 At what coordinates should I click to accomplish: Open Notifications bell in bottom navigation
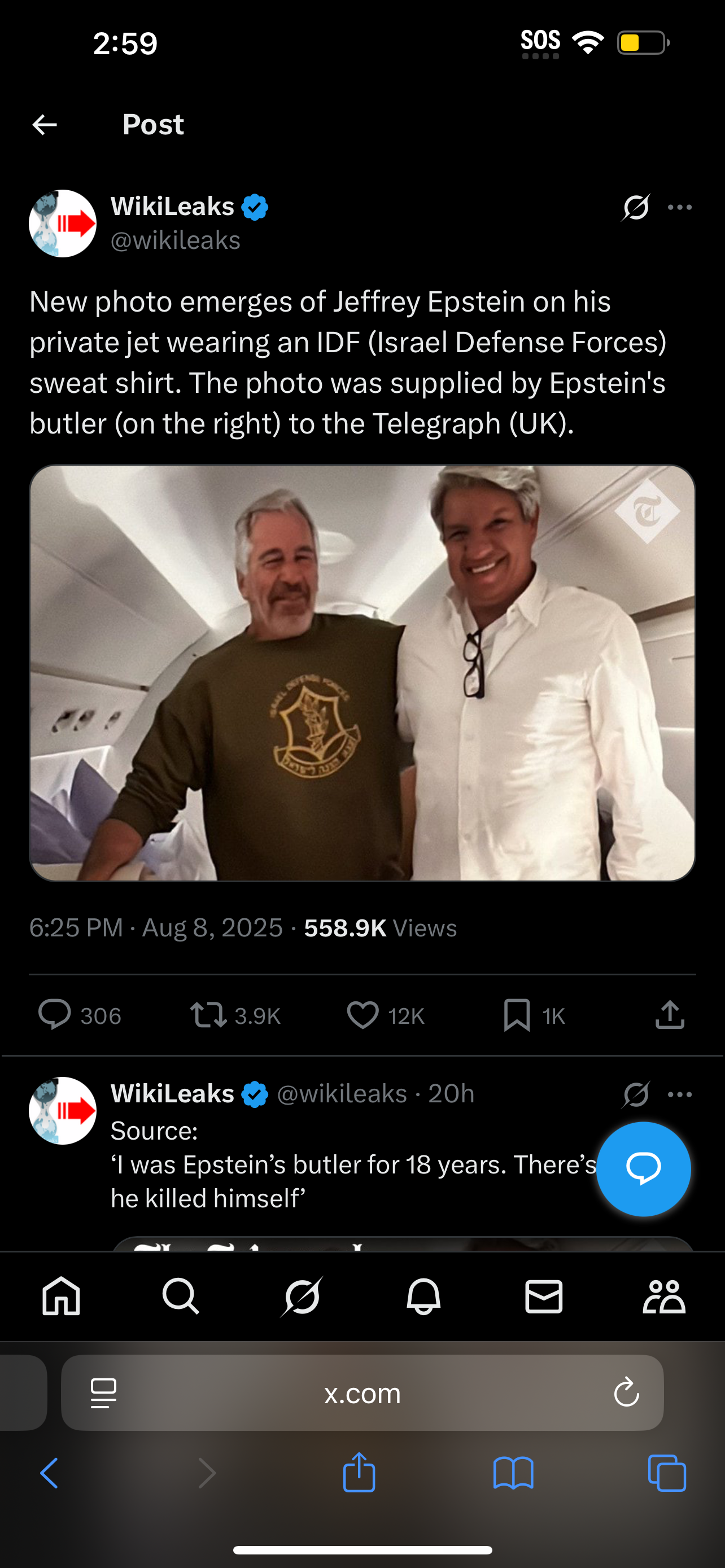click(423, 1296)
